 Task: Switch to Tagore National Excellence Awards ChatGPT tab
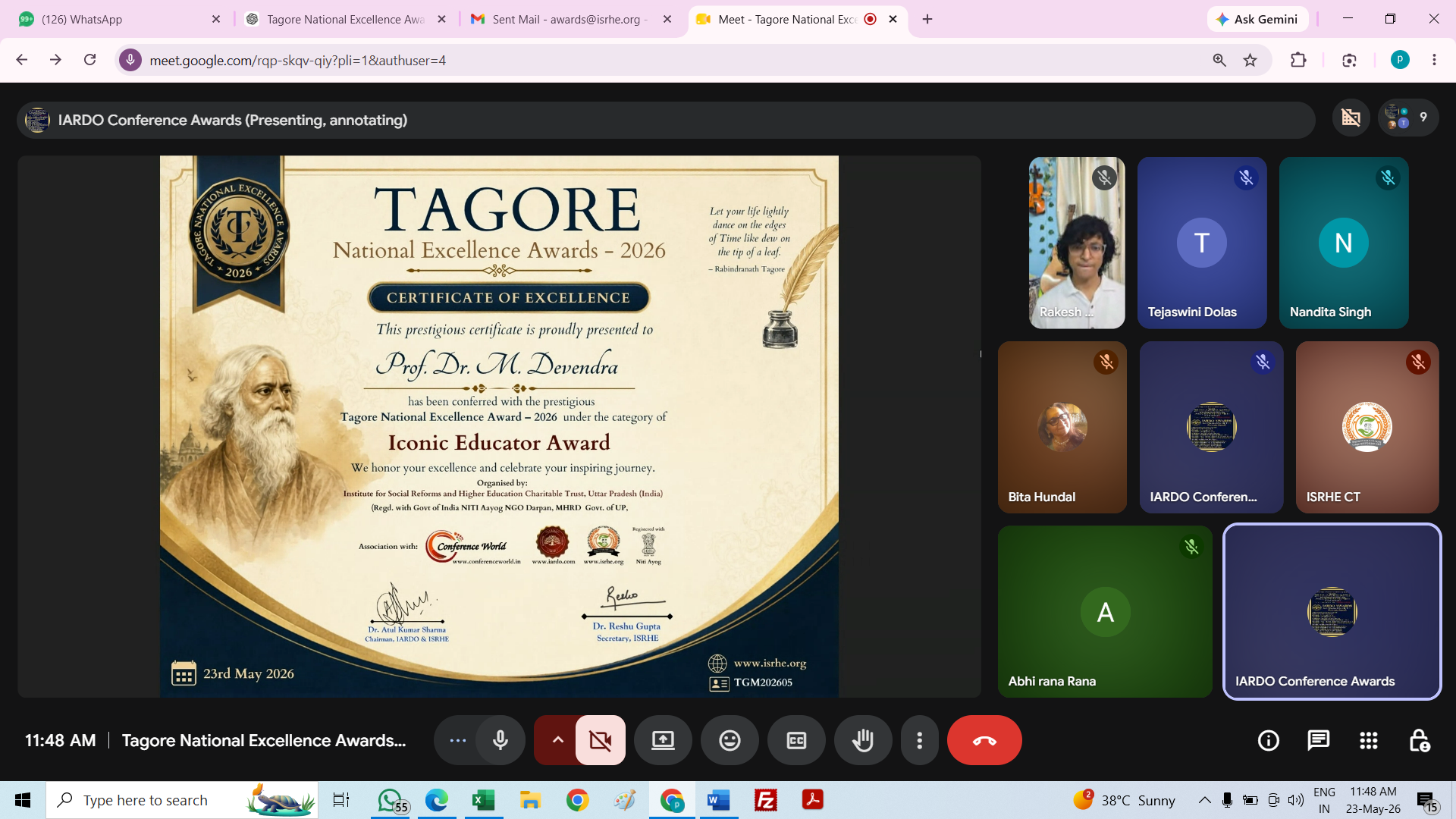(x=345, y=19)
